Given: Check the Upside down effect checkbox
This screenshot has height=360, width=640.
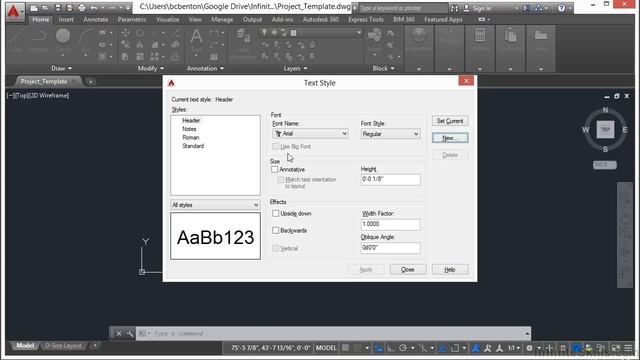Looking at the screenshot, I should click(276, 213).
